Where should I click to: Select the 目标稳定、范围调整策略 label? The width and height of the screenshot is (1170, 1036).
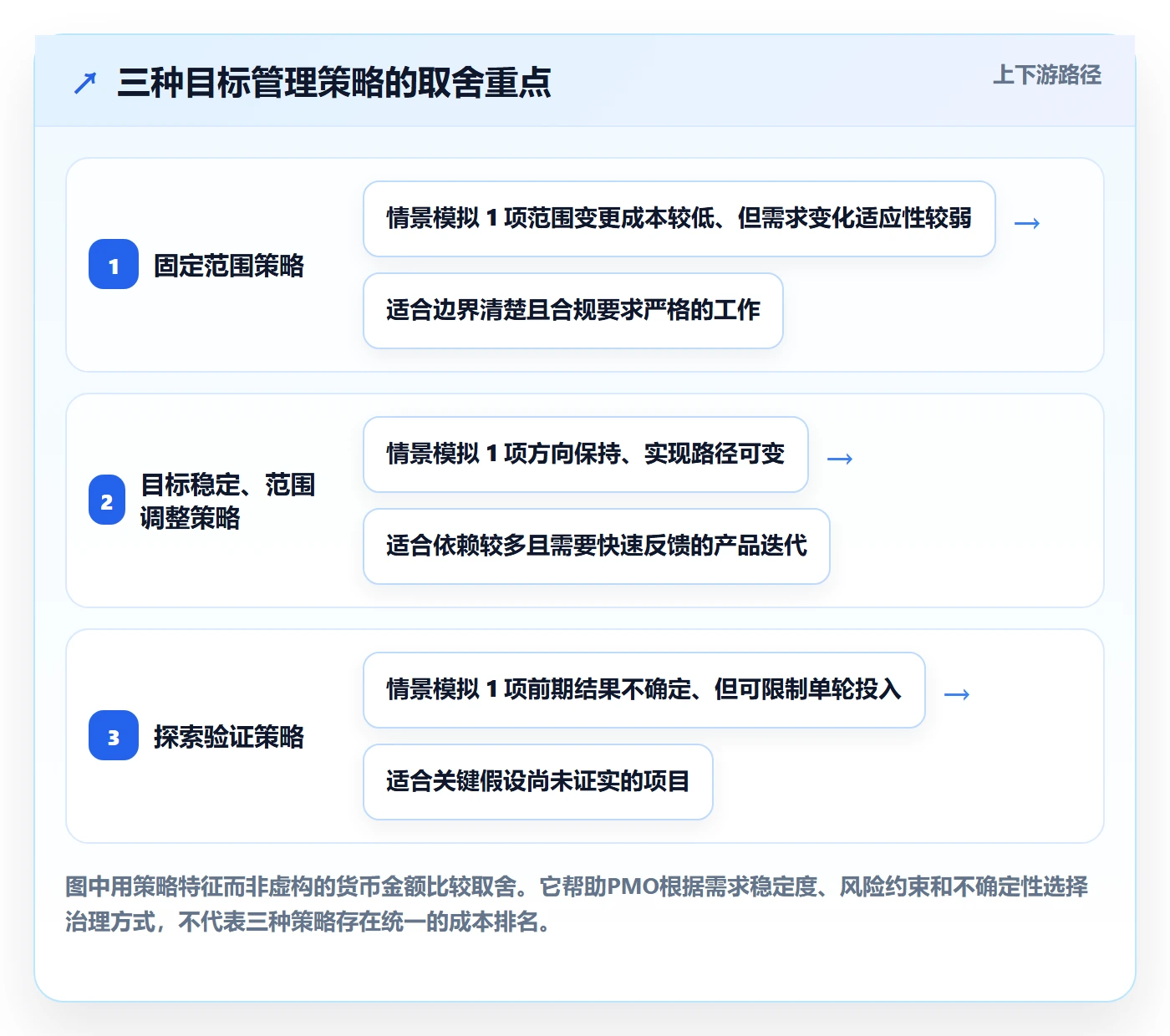coord(227,501)
